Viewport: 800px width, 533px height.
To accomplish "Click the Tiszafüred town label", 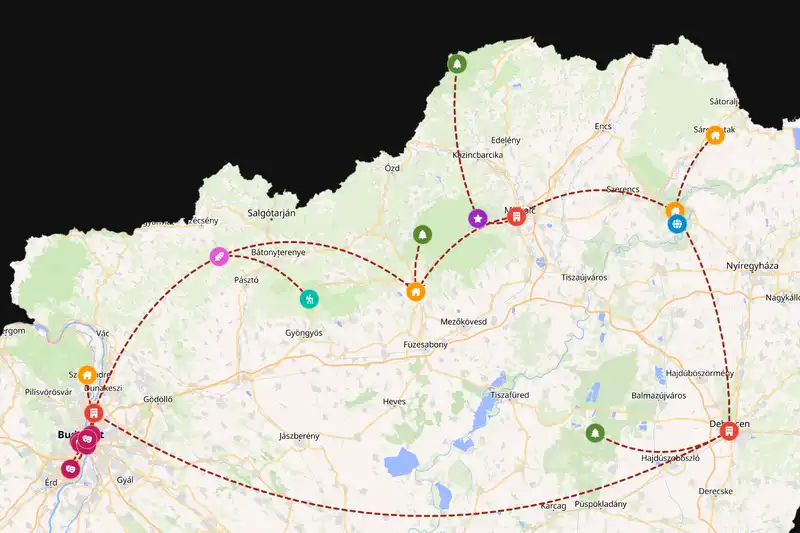I will click(x=510, y=395).
